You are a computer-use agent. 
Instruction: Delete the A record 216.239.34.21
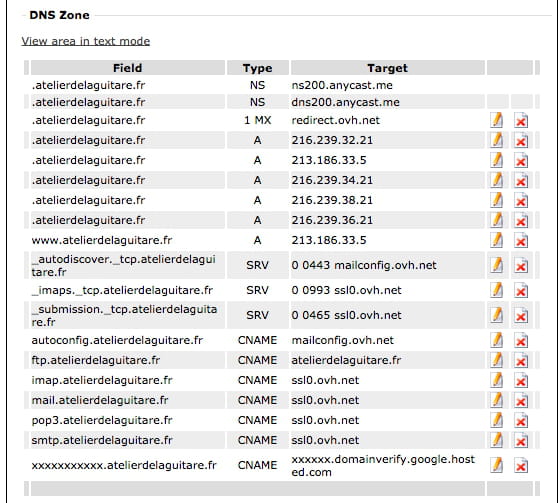[521, 180]
